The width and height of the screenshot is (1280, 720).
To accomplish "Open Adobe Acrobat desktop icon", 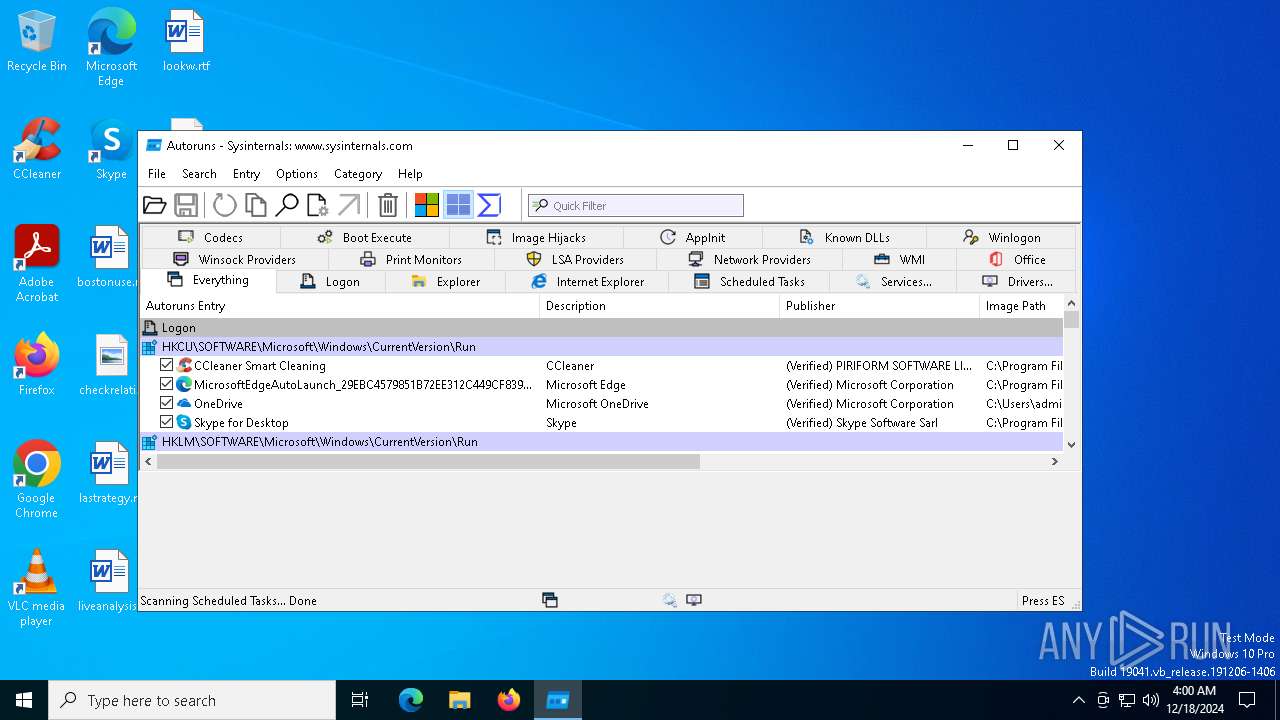I will click(x=37, y=264).
